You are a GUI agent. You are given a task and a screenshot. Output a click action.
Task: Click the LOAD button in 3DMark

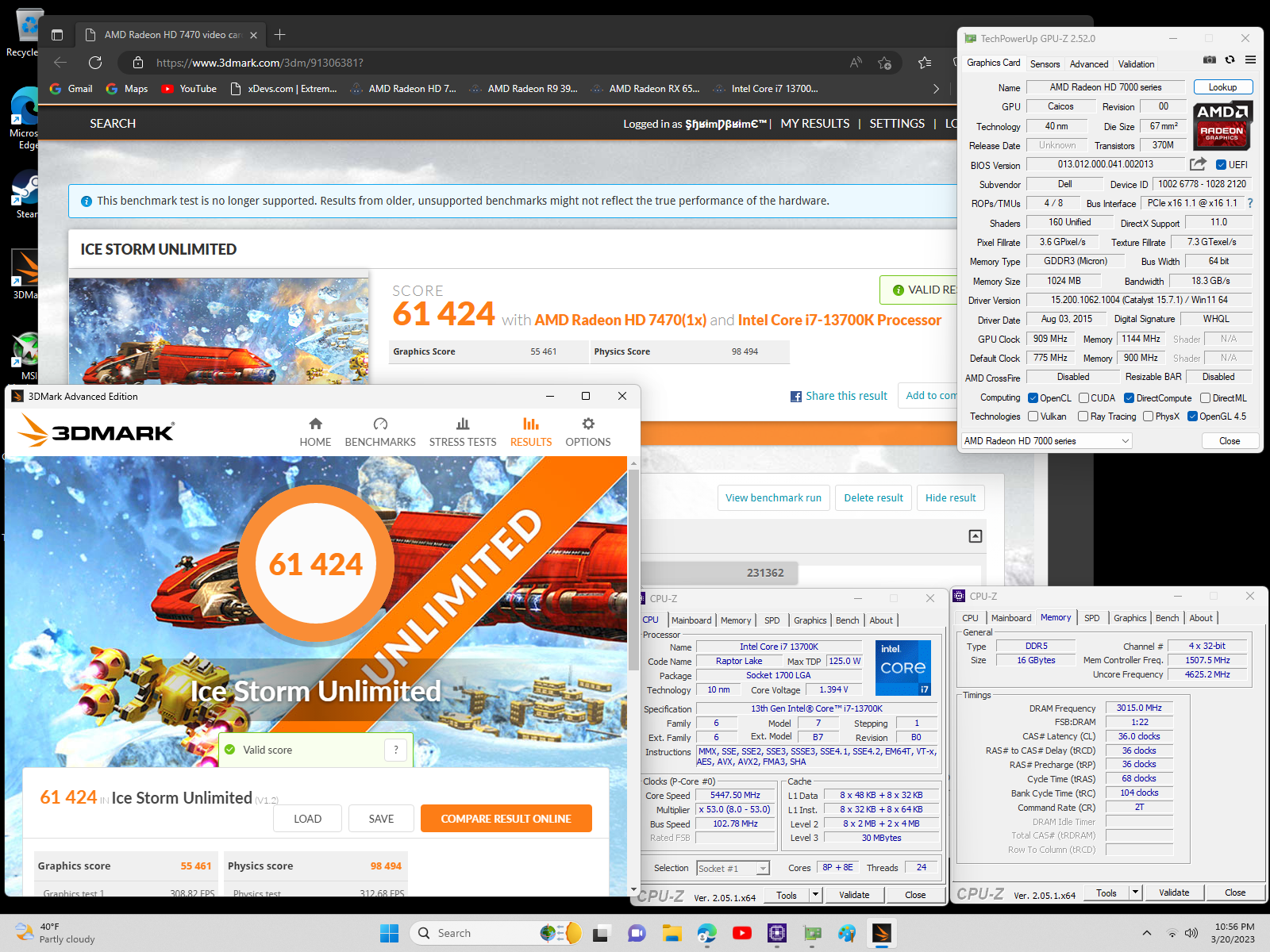pyautogui.click(x=307, y=819)
